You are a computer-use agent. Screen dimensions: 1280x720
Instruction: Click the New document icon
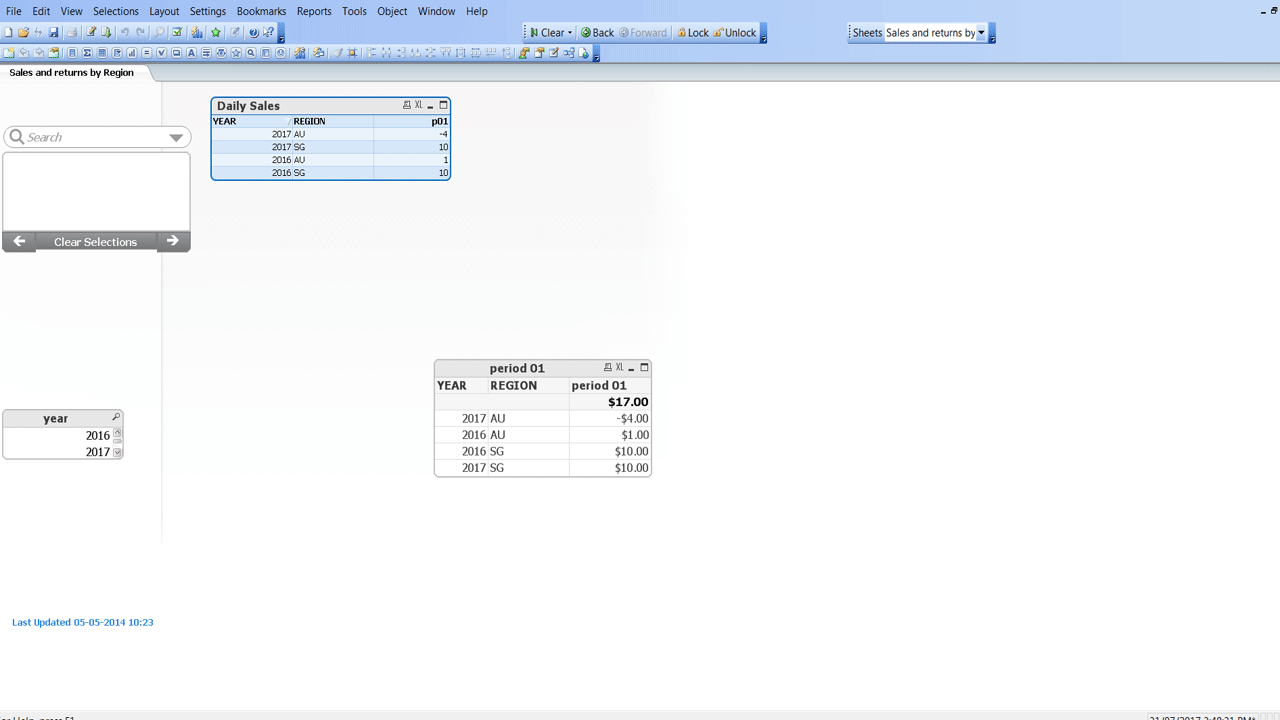[x=9, y=33]
